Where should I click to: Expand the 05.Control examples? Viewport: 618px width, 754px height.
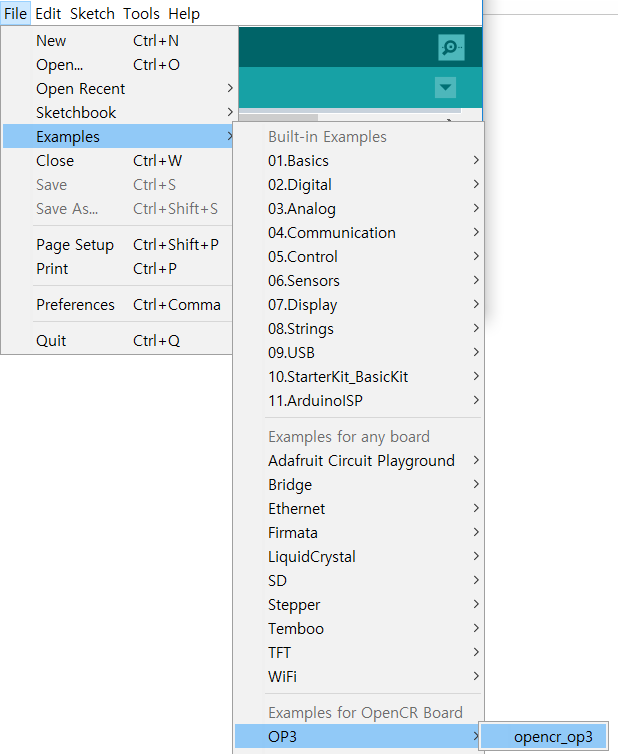point(359,257)
